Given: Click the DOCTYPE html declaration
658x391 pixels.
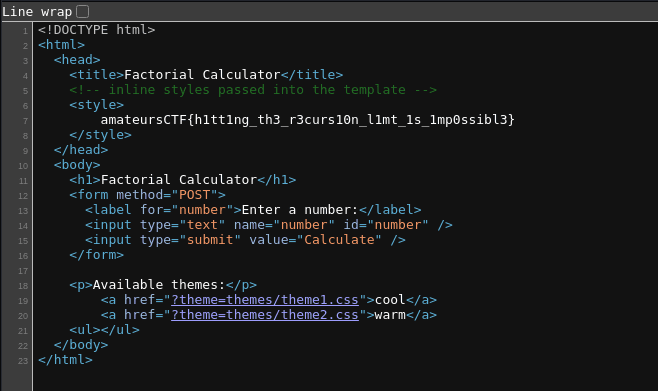Looking at the screenshot, I should point(97,30).
